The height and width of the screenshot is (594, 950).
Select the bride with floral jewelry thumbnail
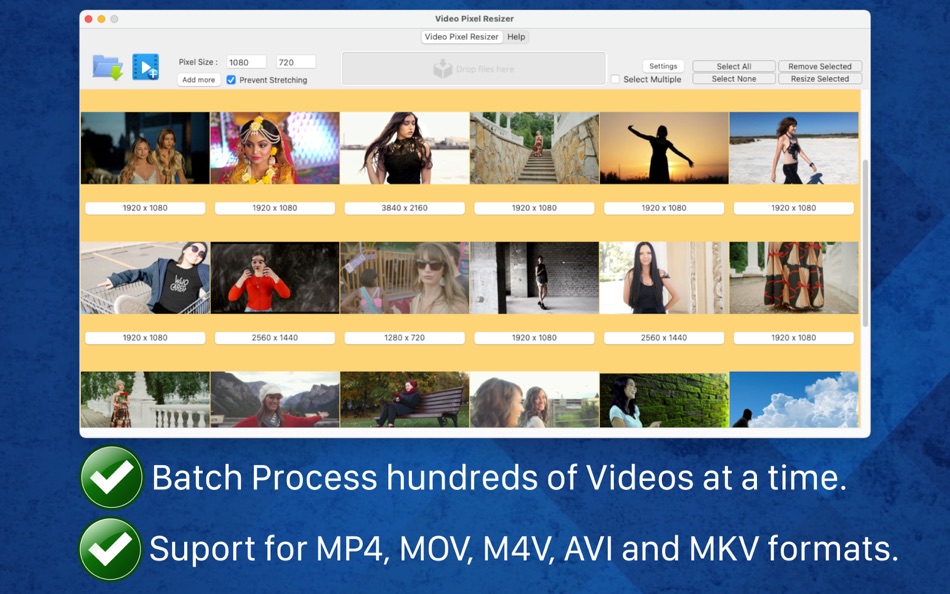click(x=275, y=148)
